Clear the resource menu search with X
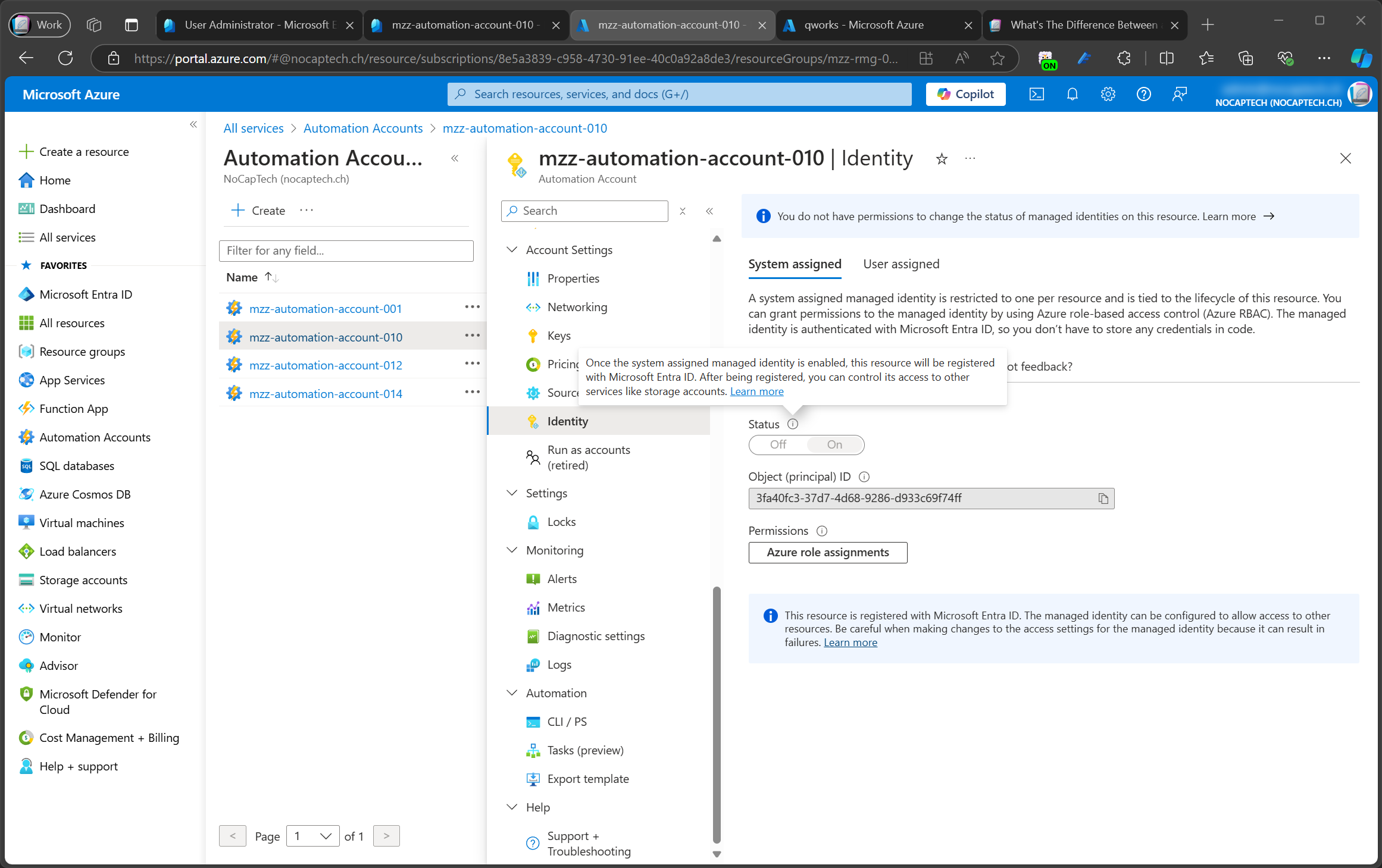1382x868 pixels. click(683, 211)
